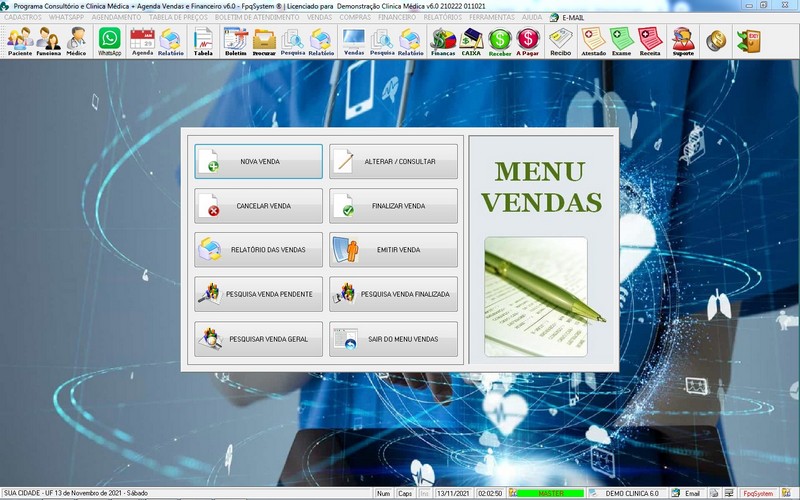Click the EMITIR VENDA button
Screen dimensions: 800x500
393,249
